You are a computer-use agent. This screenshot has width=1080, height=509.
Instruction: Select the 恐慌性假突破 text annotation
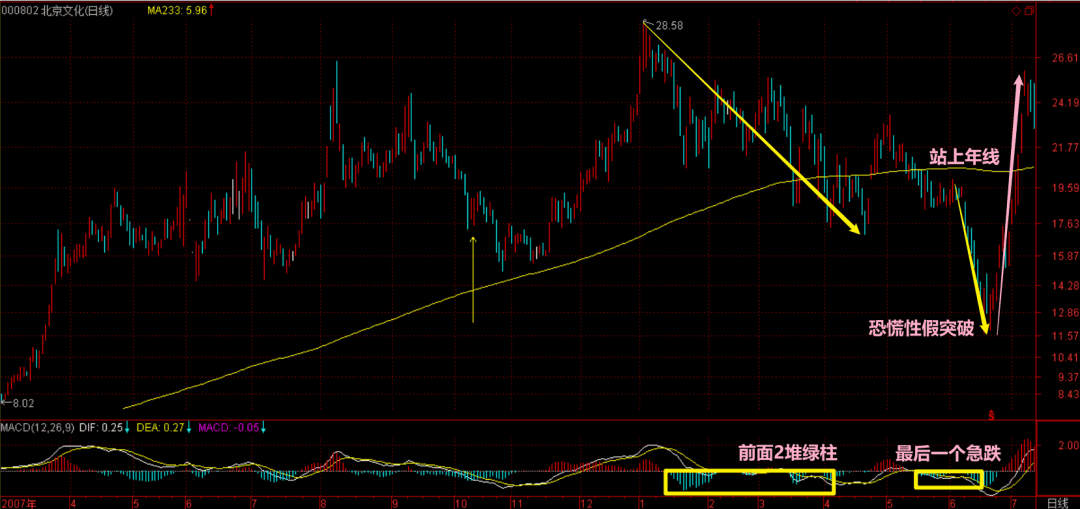(x=920, y=327)
